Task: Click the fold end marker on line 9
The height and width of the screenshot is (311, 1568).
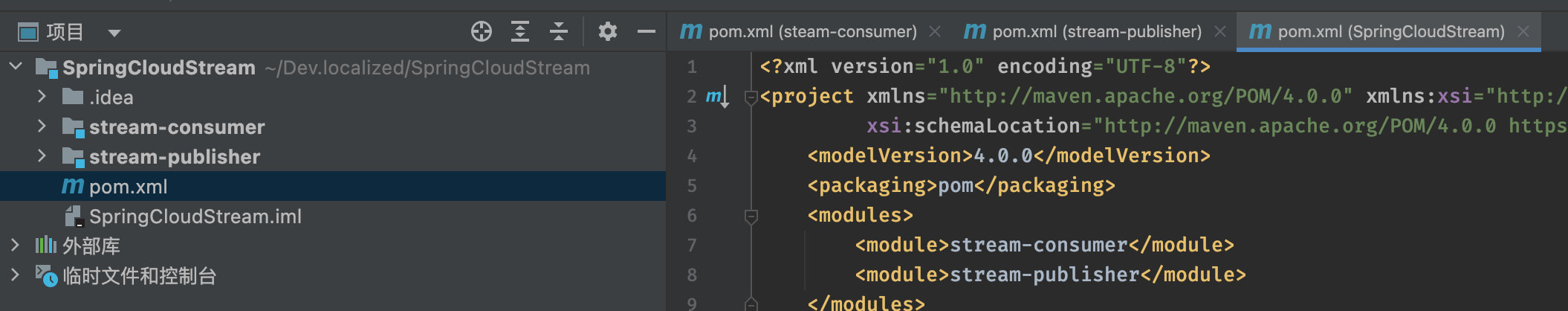Action: [751, 304]
